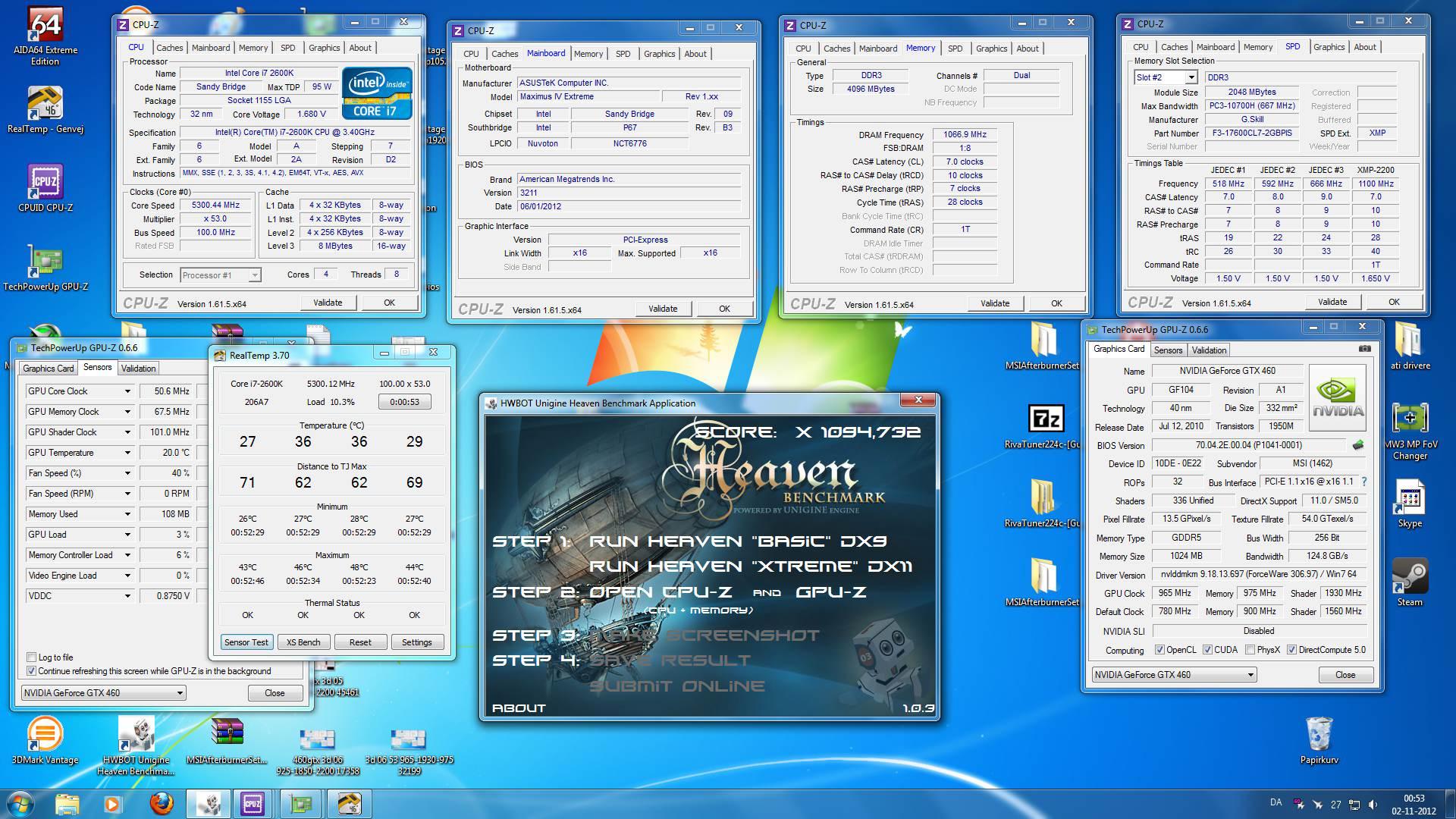Enable Log to file checkbox
Viewport: 1456px width, 819px height.
31,657
